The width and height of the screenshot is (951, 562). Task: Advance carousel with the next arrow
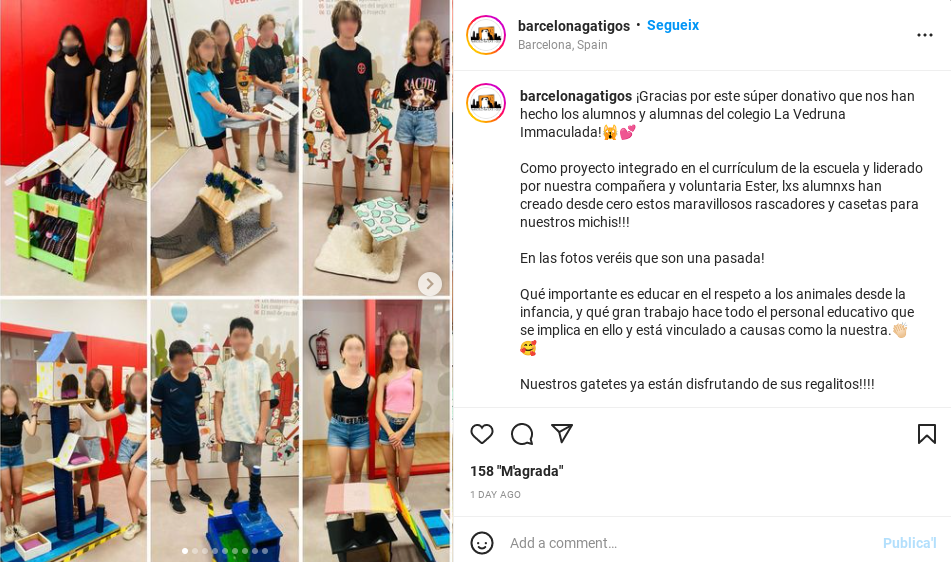point(429,284)
